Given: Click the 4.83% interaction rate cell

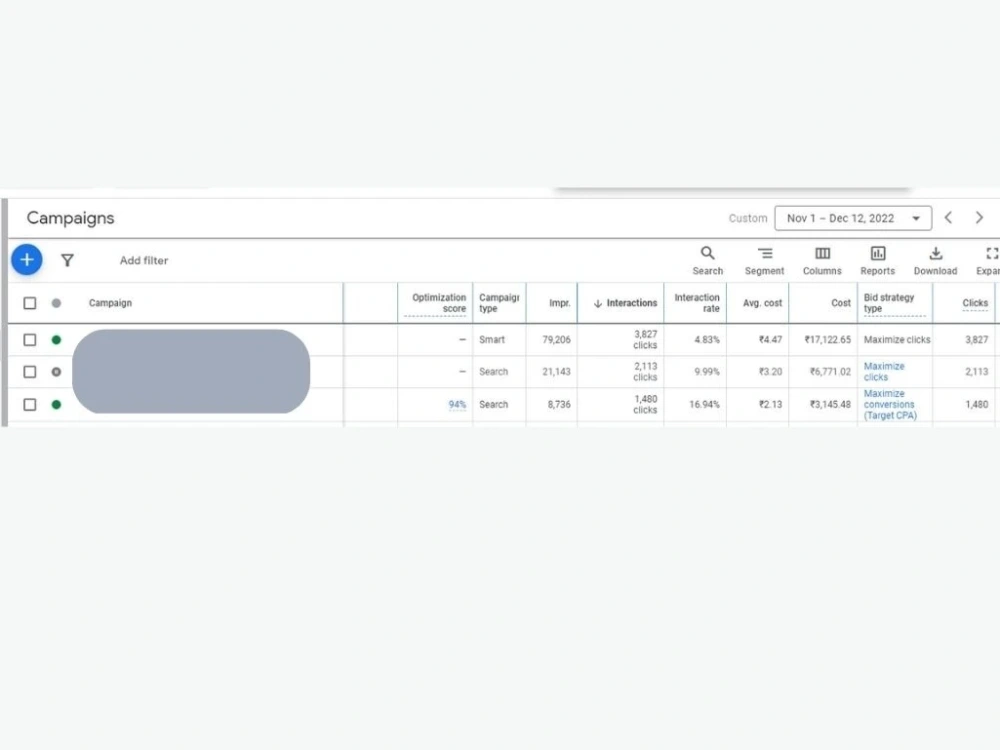Looking at the screenshot, I should click(707, 340).
